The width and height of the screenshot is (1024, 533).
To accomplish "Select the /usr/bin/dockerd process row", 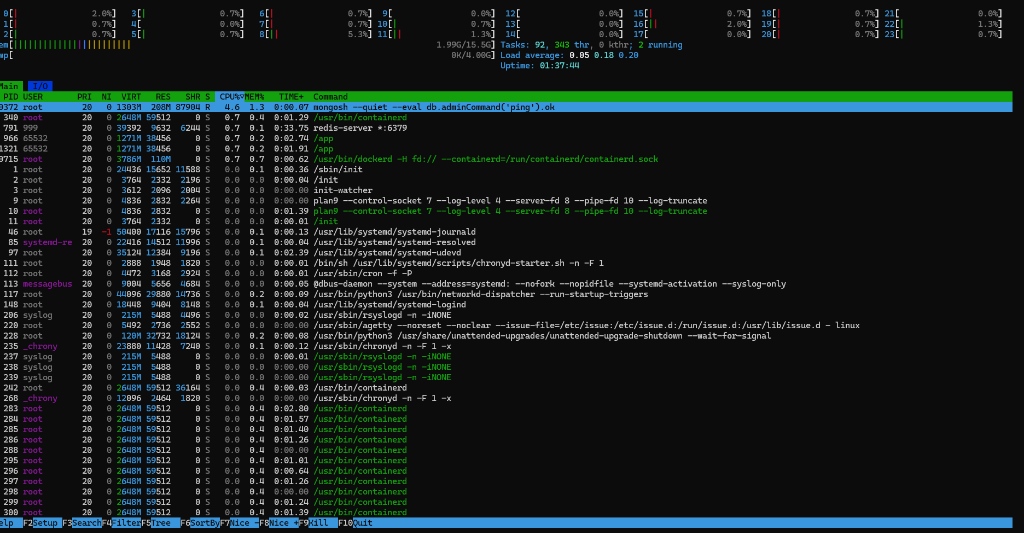I will pos(506,159).
